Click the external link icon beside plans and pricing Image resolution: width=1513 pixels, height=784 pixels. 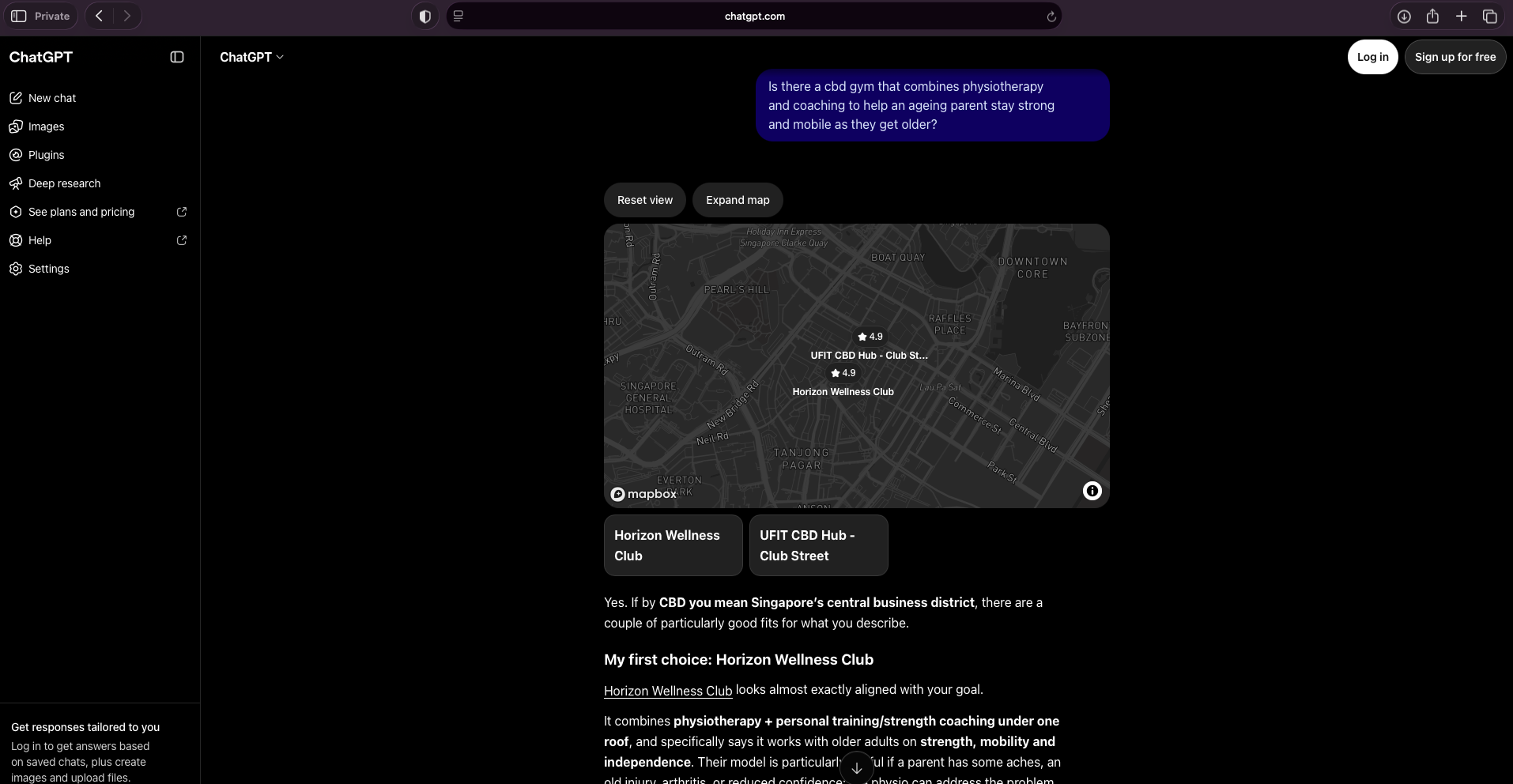pos(182,212)
